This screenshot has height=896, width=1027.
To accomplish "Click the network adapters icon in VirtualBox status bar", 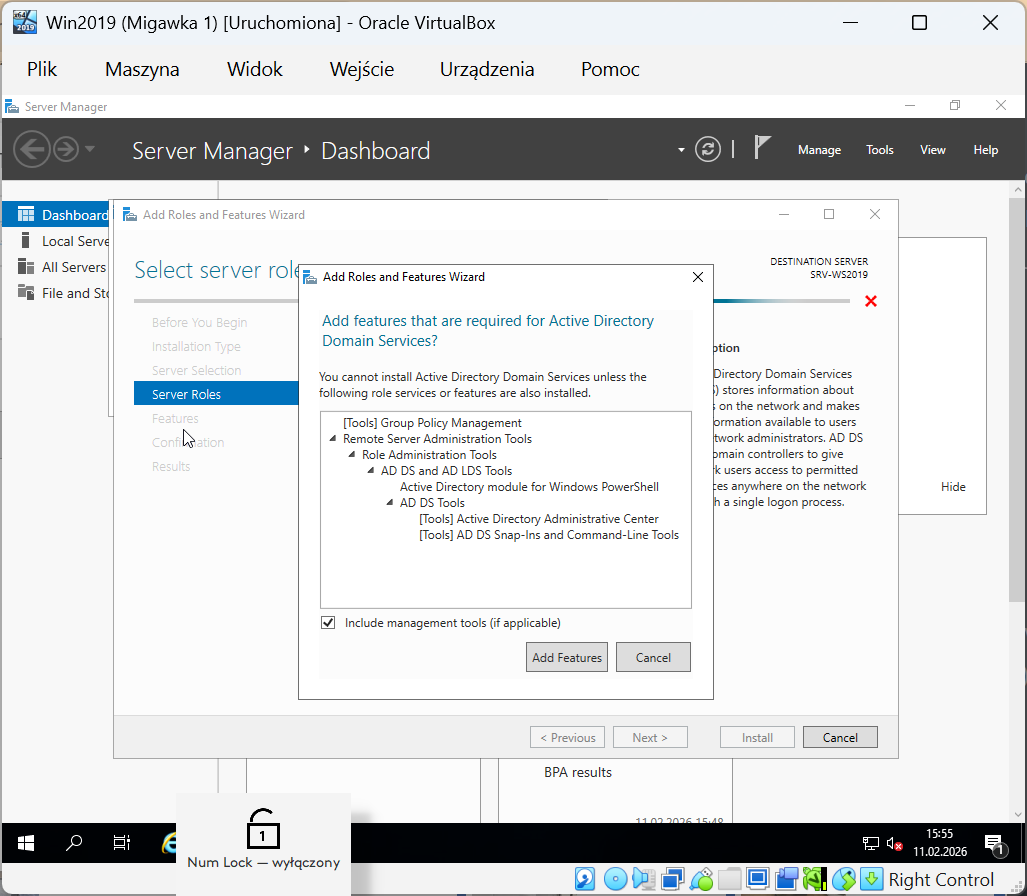I will coord(670,879).
